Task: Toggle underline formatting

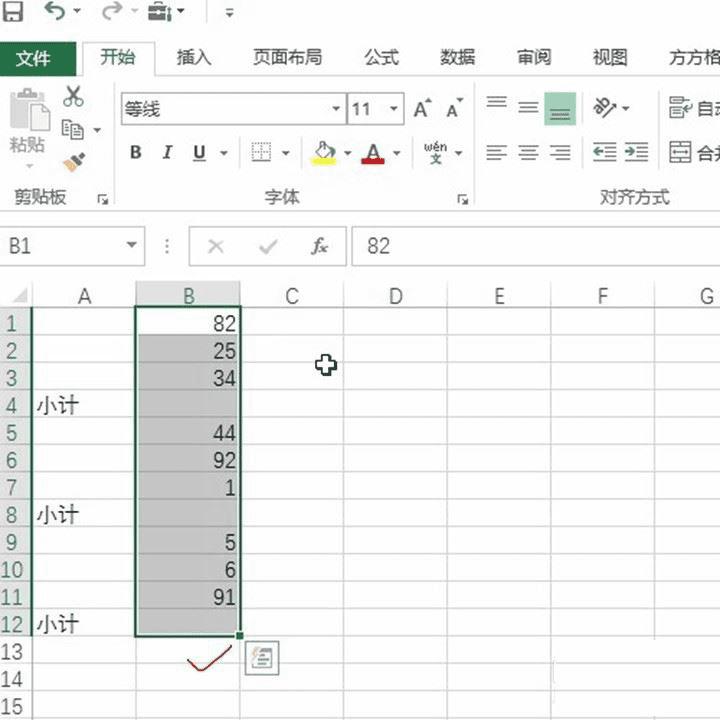Action: (199, 152)
